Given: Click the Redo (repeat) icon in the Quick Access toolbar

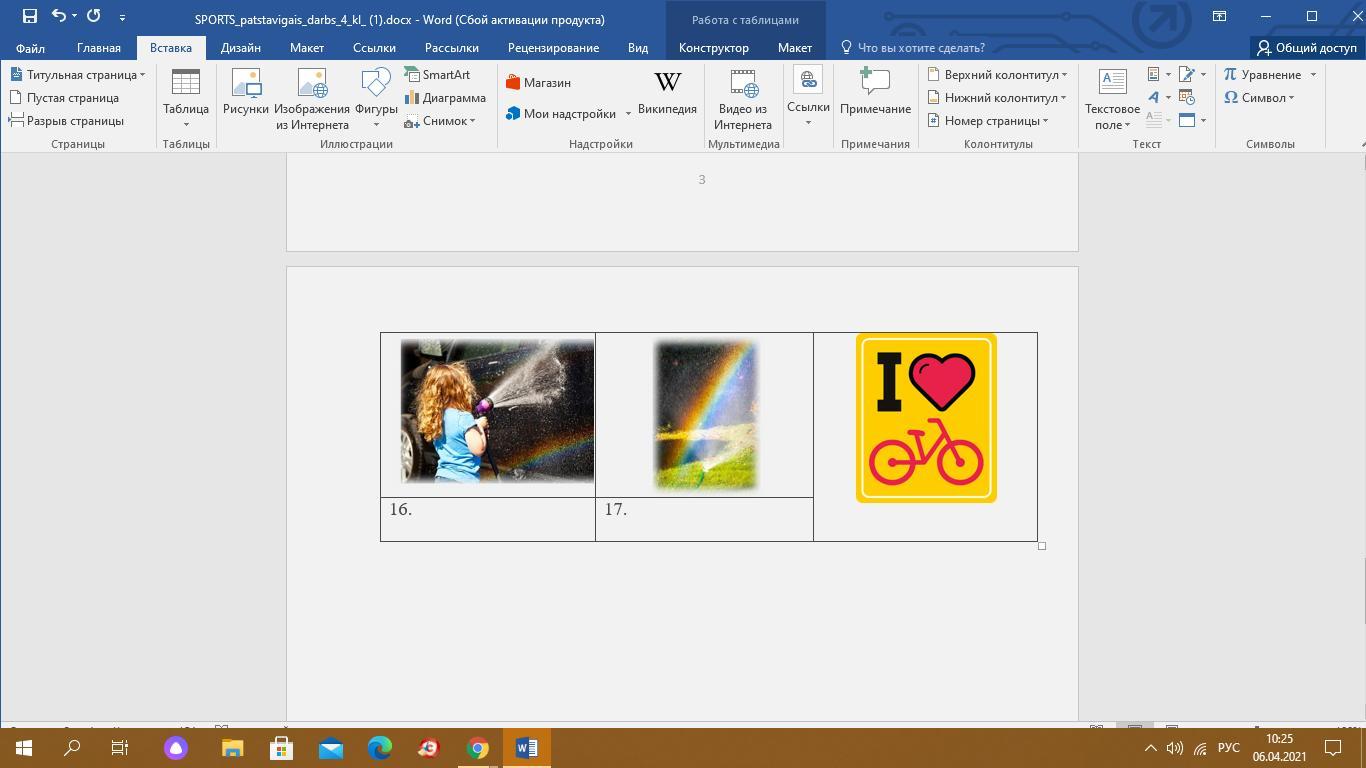Looking at the screenshot, I should point(94,16).
